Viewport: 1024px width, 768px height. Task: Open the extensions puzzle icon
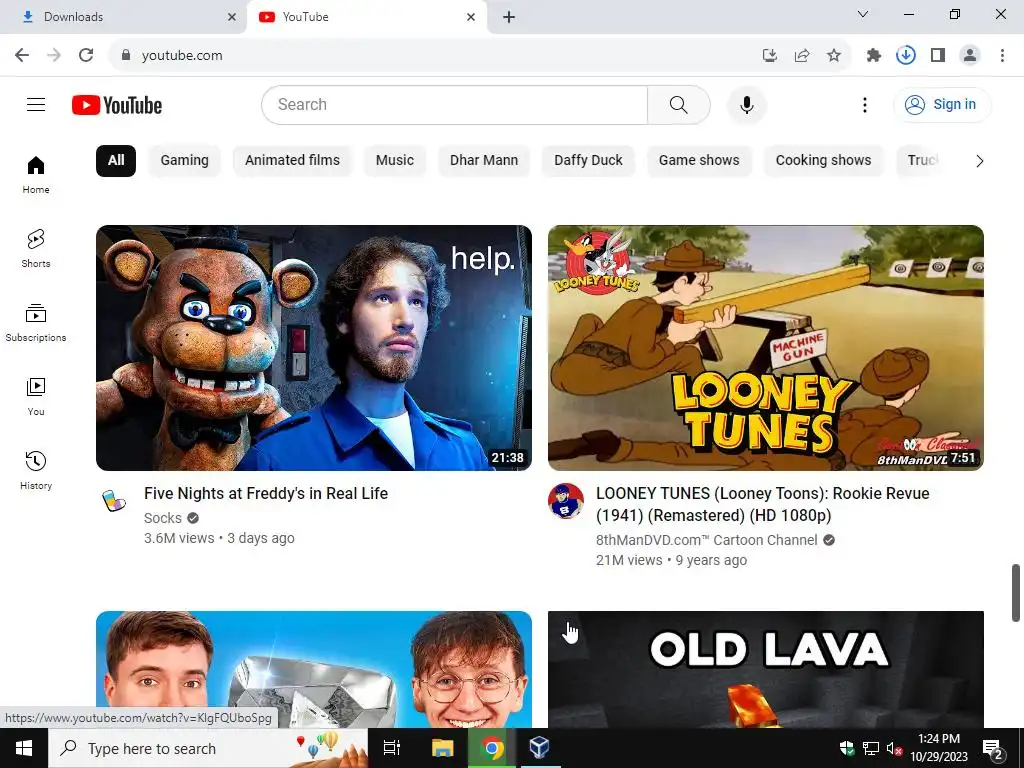[873, 56]
